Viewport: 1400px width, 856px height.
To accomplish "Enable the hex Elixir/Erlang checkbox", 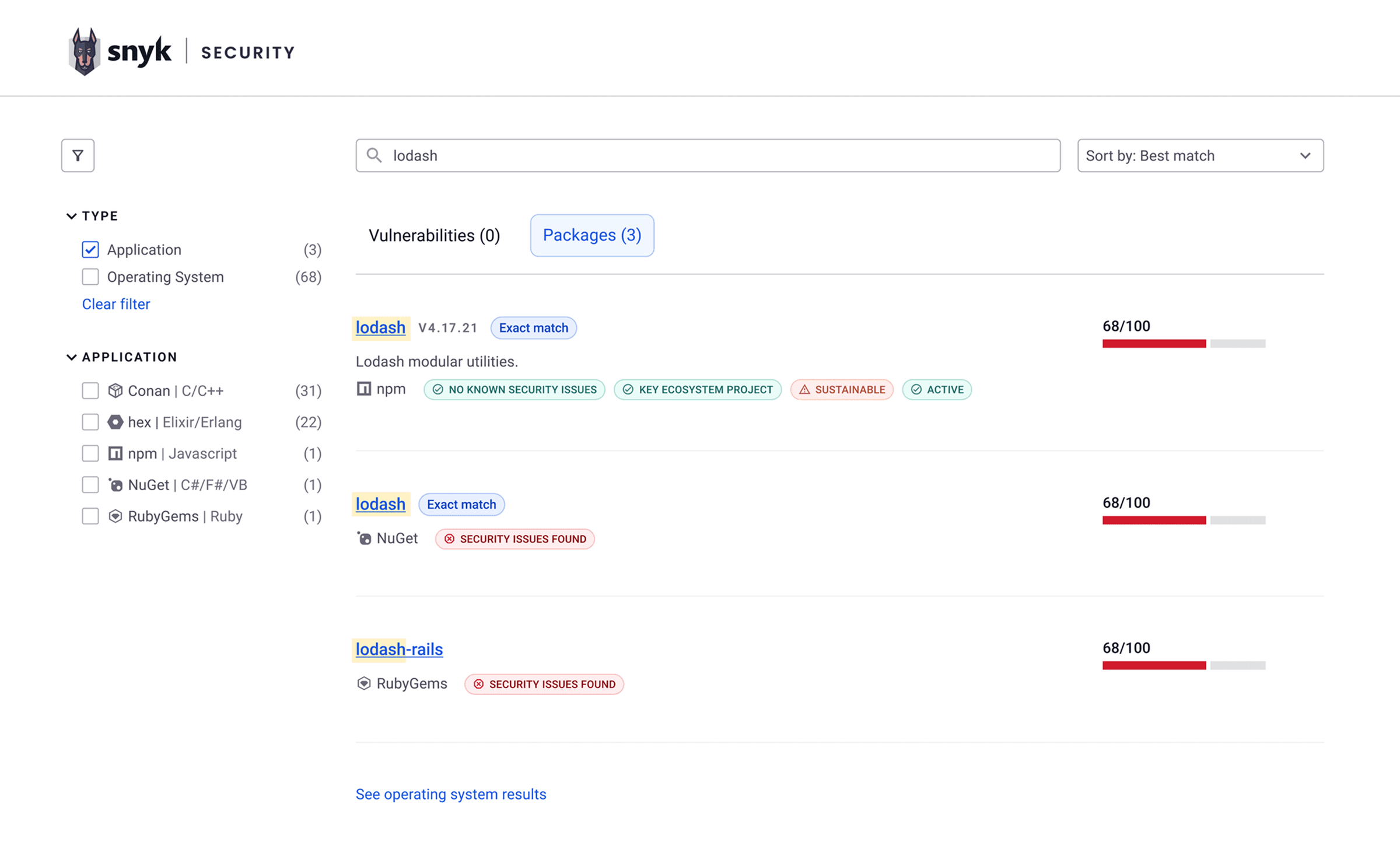I will [90, 422].
